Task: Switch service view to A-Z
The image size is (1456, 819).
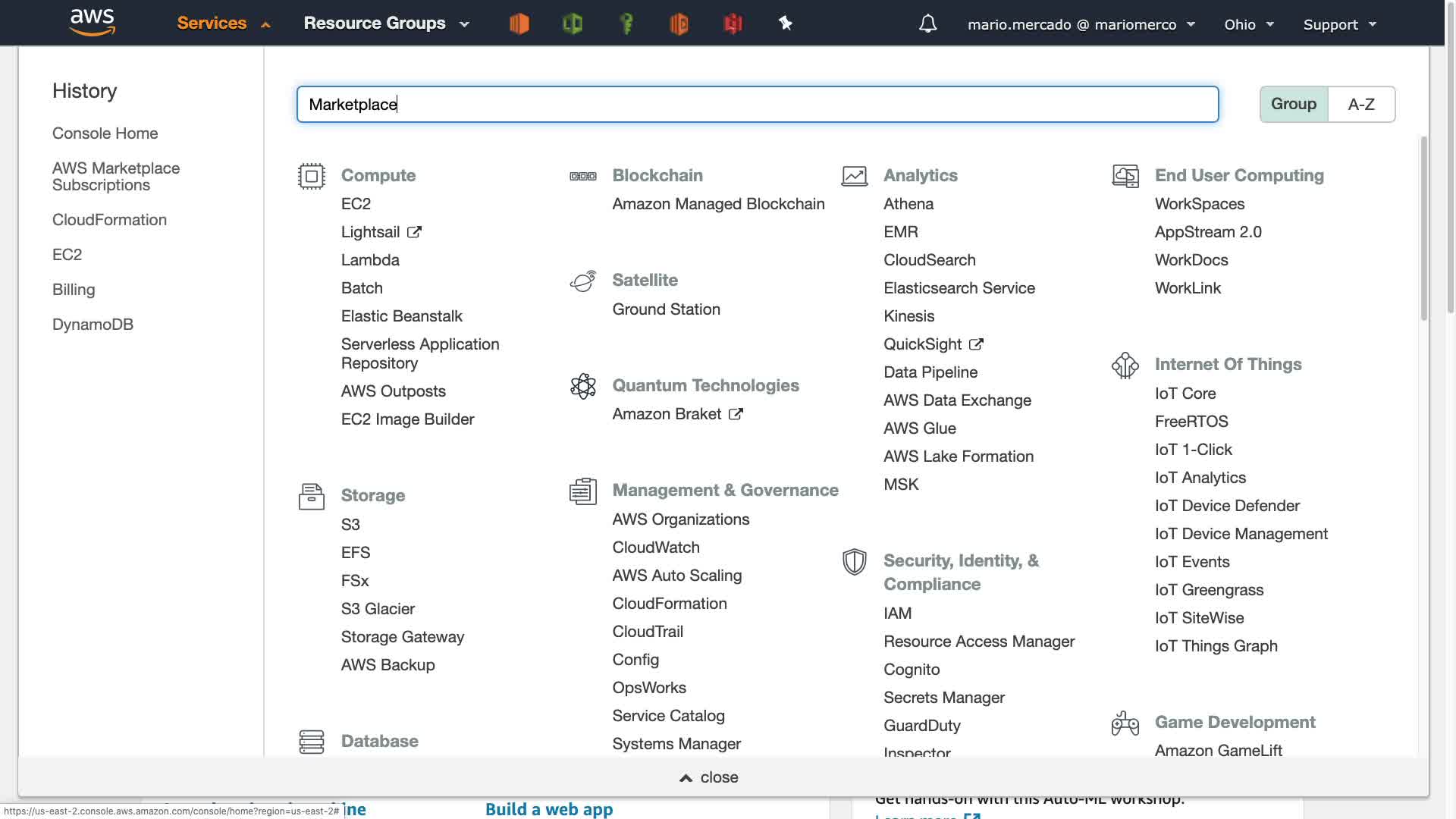Action: click(1361, 104)
